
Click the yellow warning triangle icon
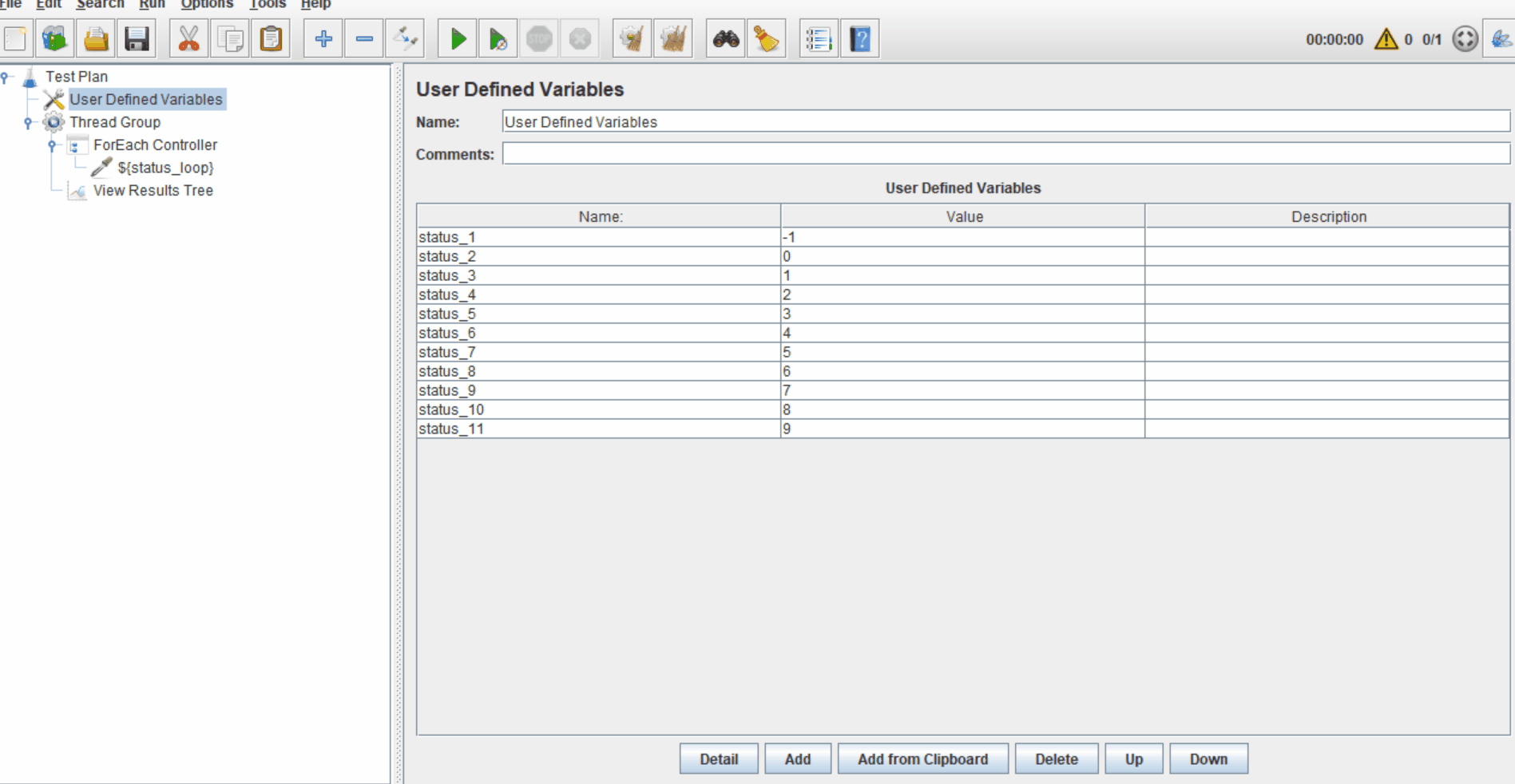coord(1386,38)
